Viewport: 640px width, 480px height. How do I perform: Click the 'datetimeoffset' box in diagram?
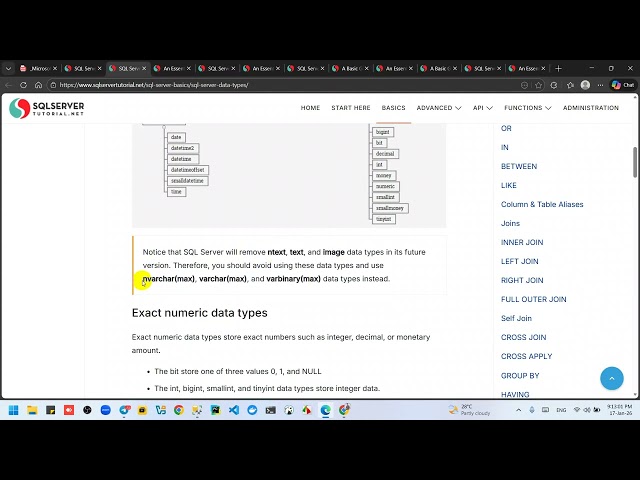click(188, 170)
